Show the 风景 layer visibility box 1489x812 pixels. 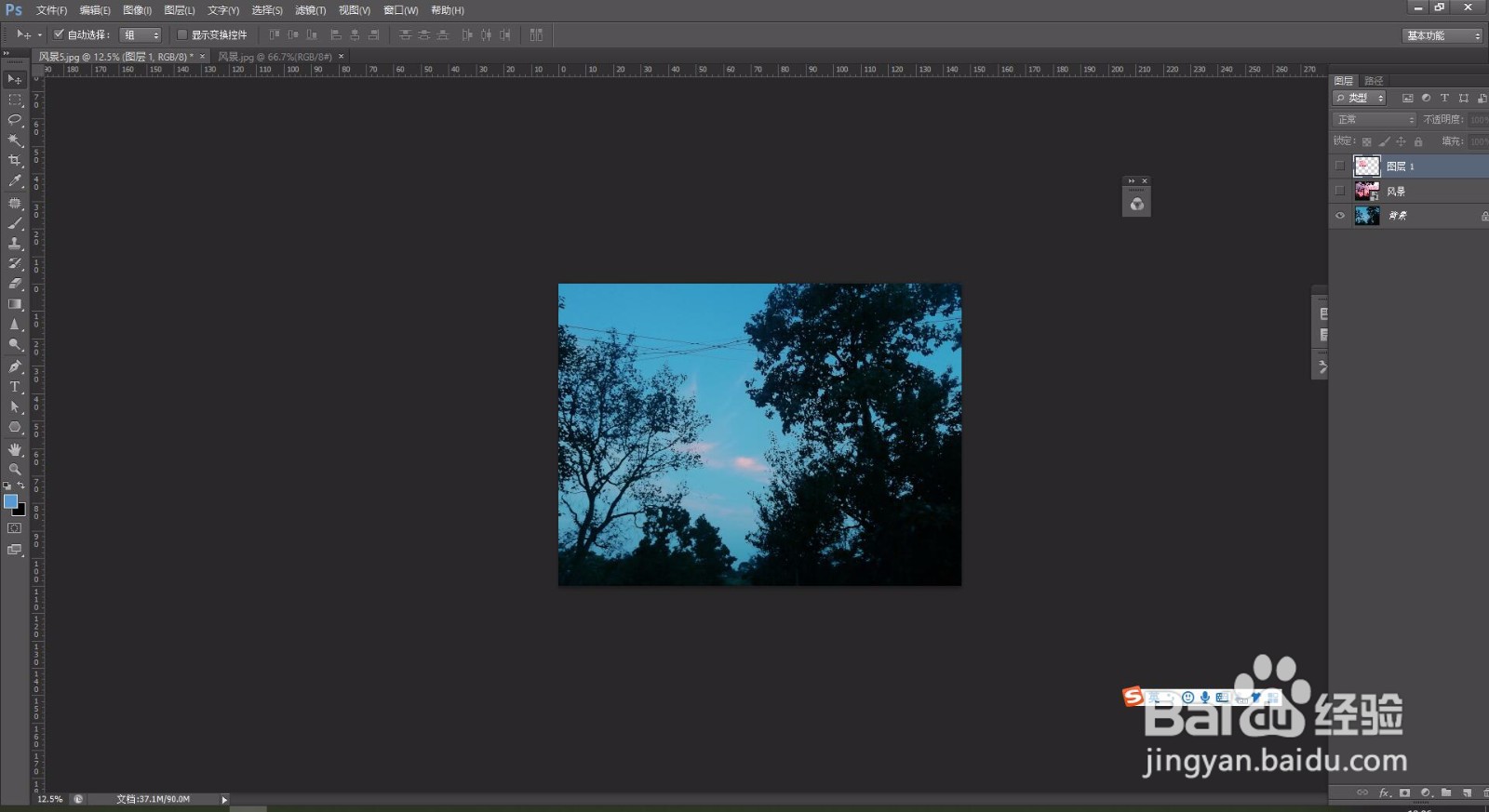[1340, 191]
